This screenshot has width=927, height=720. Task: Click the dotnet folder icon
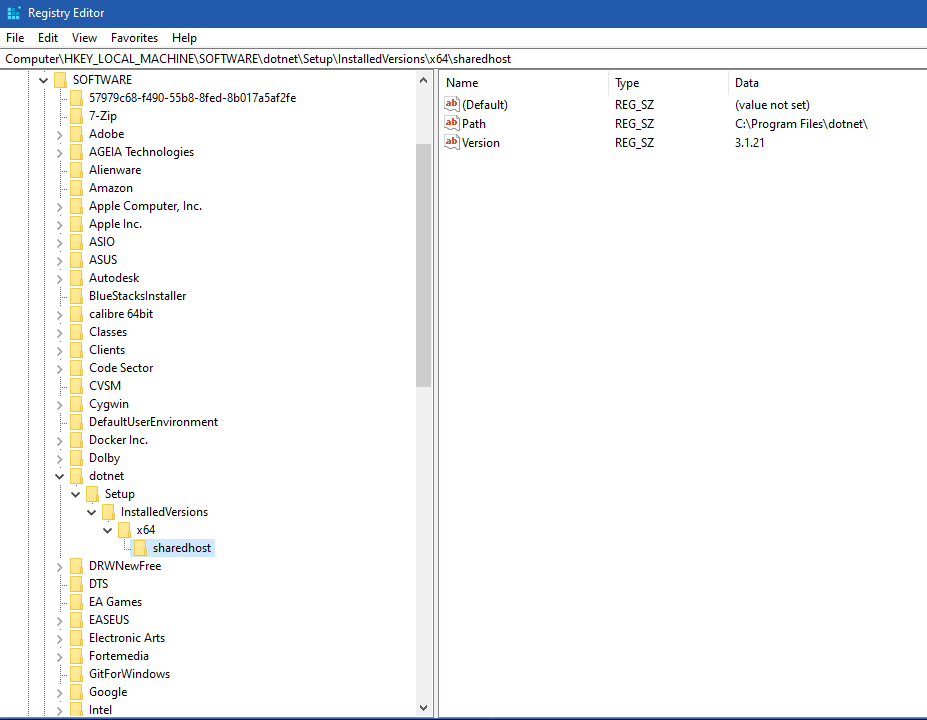[x=76, y=476]
